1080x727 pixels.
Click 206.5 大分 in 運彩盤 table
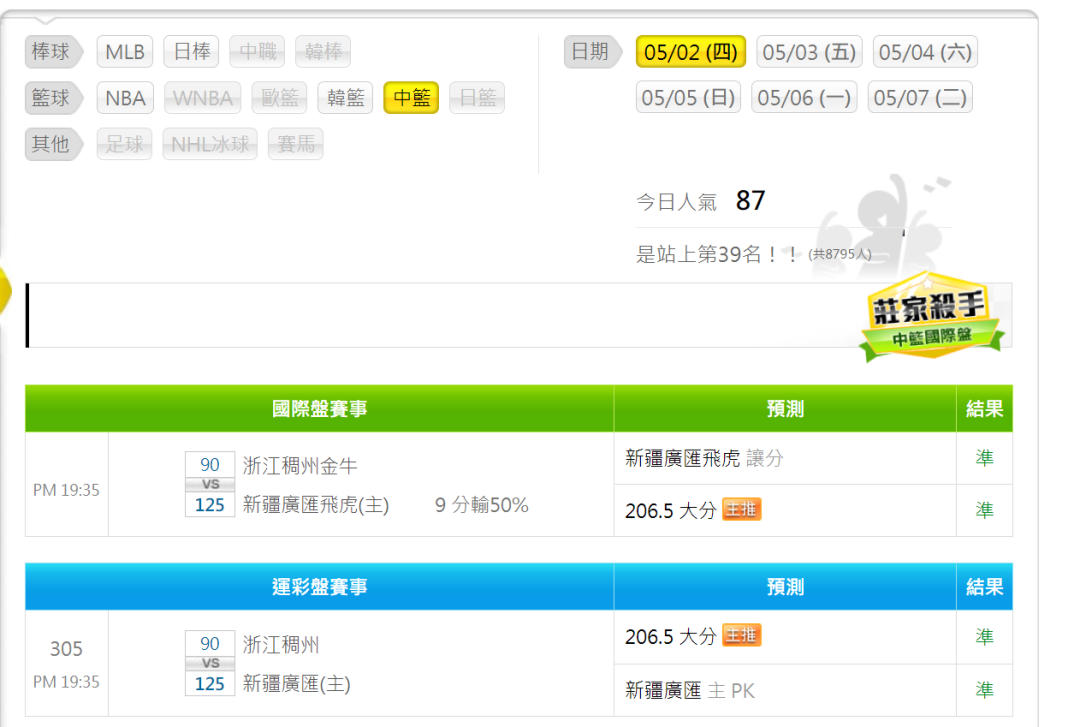670,636
